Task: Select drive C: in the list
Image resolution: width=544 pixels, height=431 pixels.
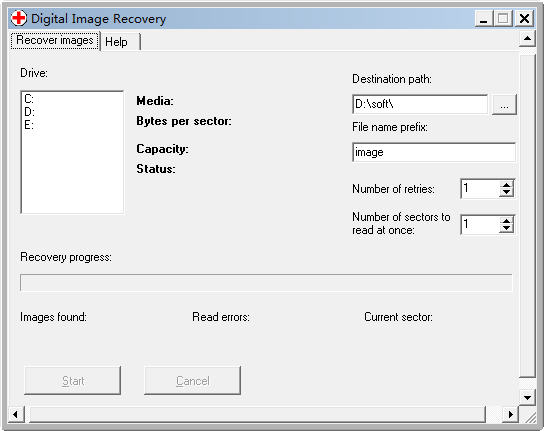Action: (x=29, y=99)
